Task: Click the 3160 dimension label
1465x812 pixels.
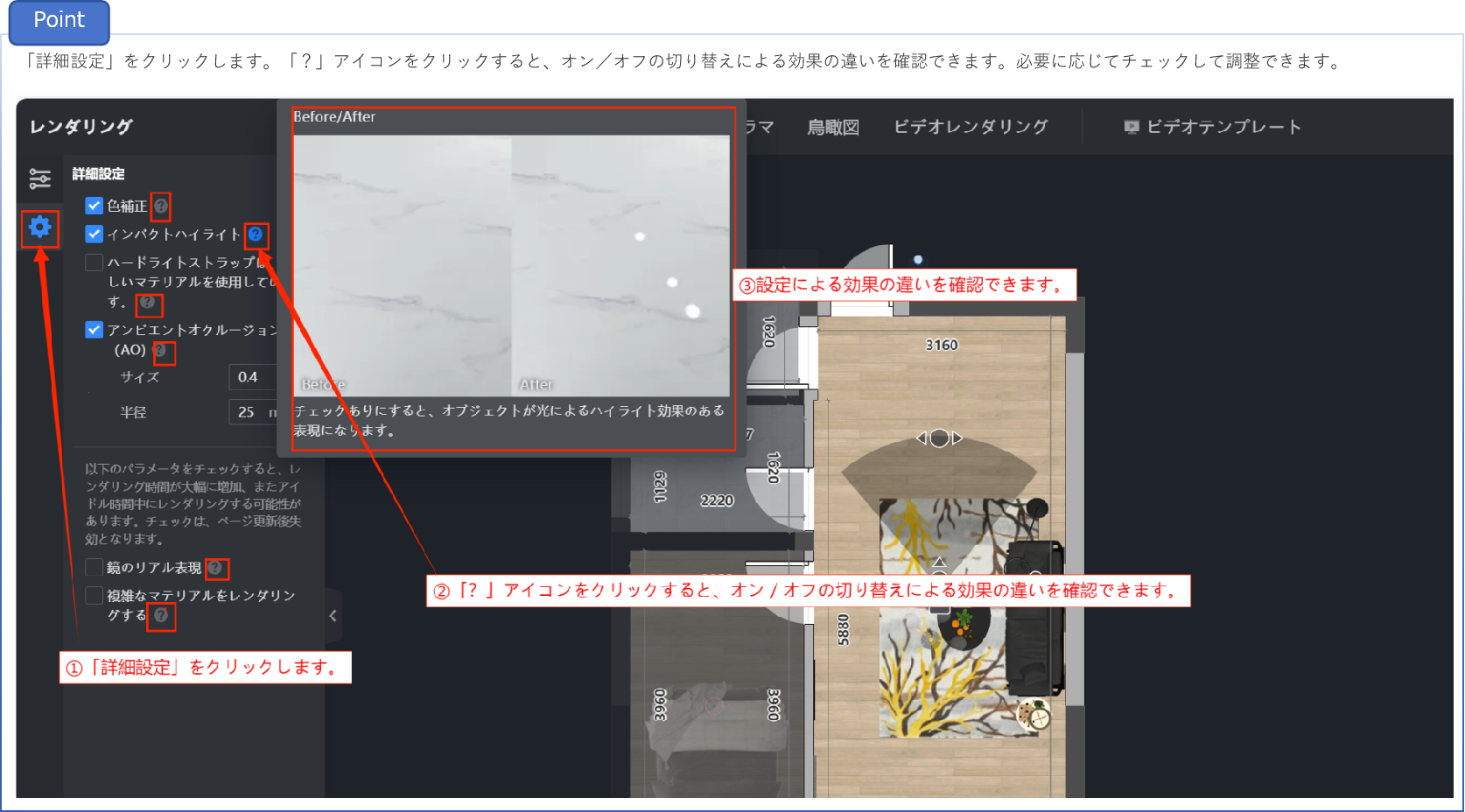Action: tap(942, 345)
